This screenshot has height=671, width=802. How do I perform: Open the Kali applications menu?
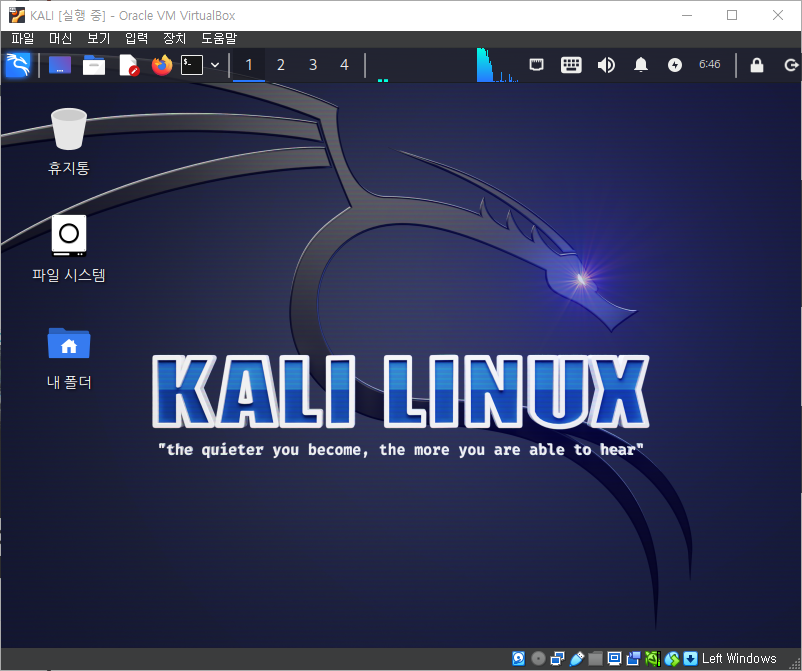18,65
